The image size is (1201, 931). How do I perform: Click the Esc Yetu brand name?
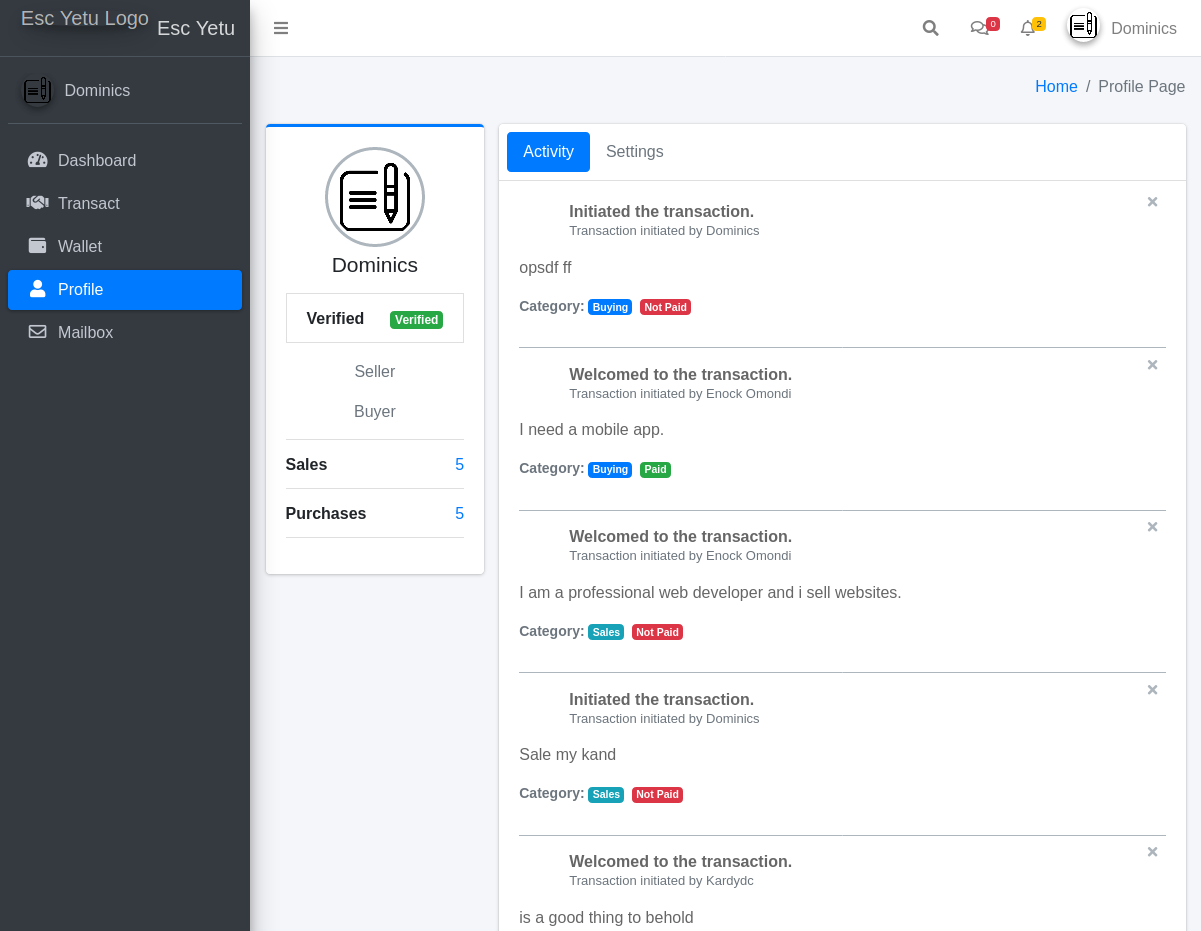196,28
